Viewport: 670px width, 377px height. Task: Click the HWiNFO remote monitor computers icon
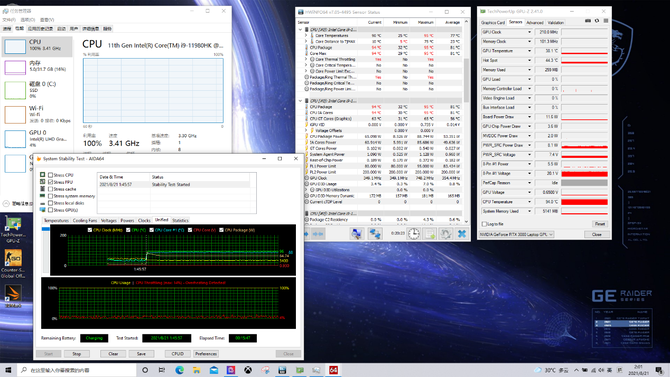pyautogui.click(x=356, y=233)
